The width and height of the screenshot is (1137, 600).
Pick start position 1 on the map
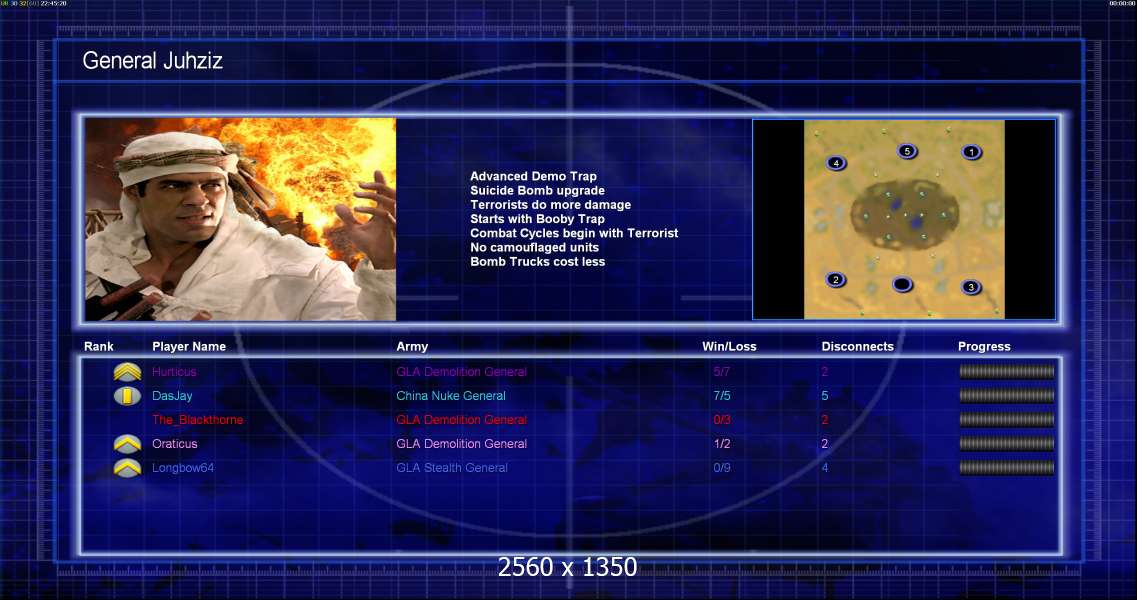point(971,152)
